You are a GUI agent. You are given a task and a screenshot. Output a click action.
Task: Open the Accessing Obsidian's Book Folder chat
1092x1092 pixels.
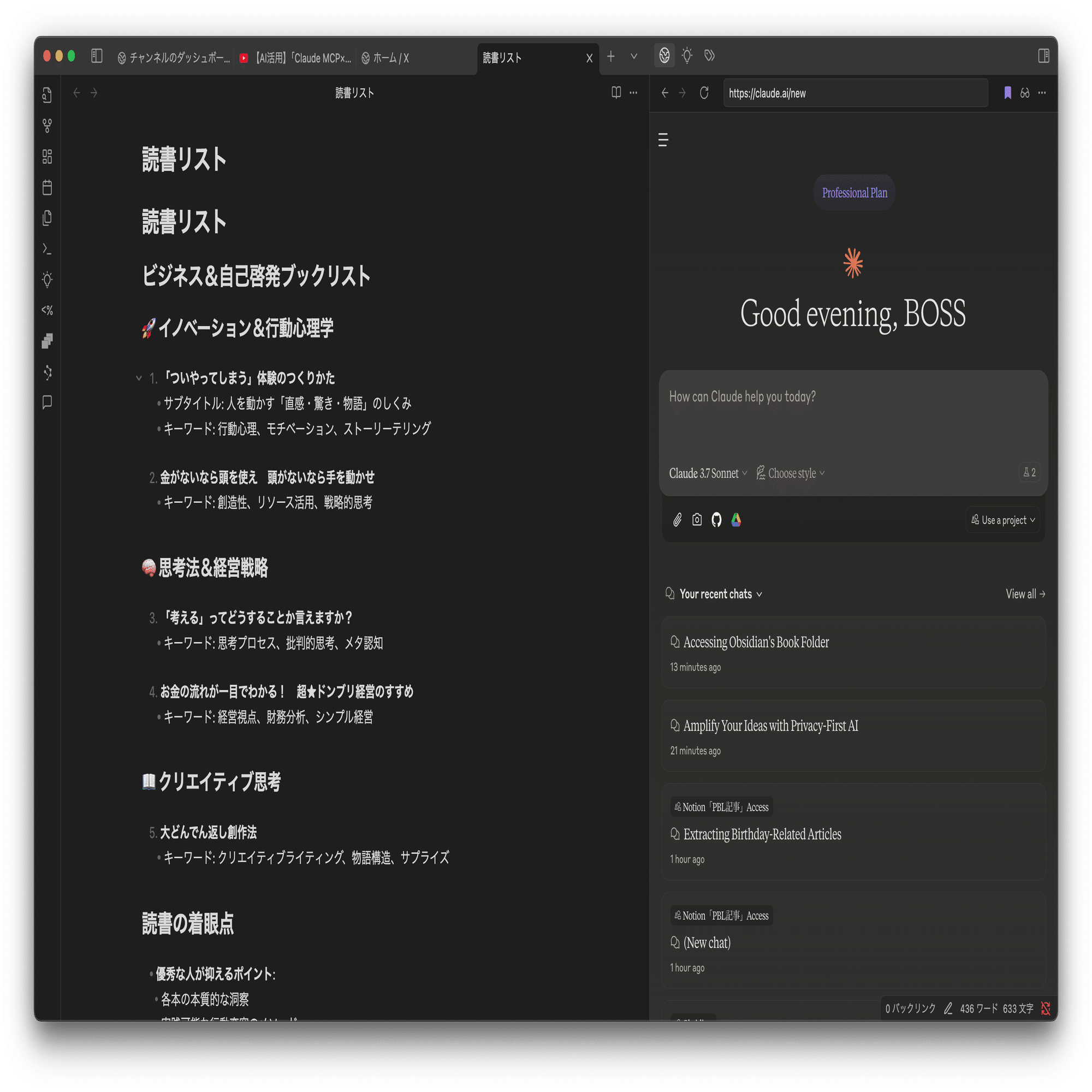point(756,642)
